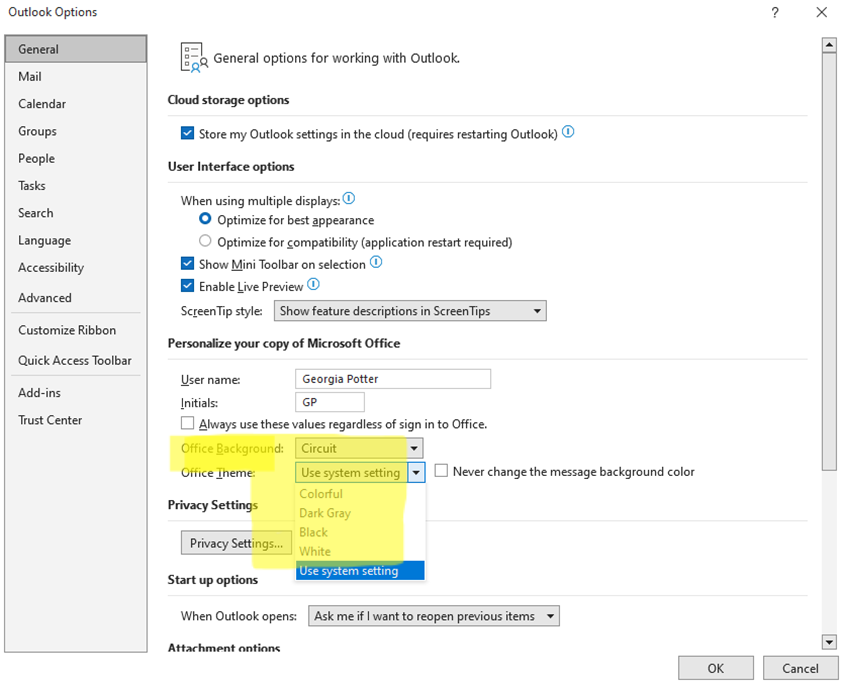This screenshot has width=843, height=686.
Task: Open the Office Background dropdown
Action: pos(359,448)
